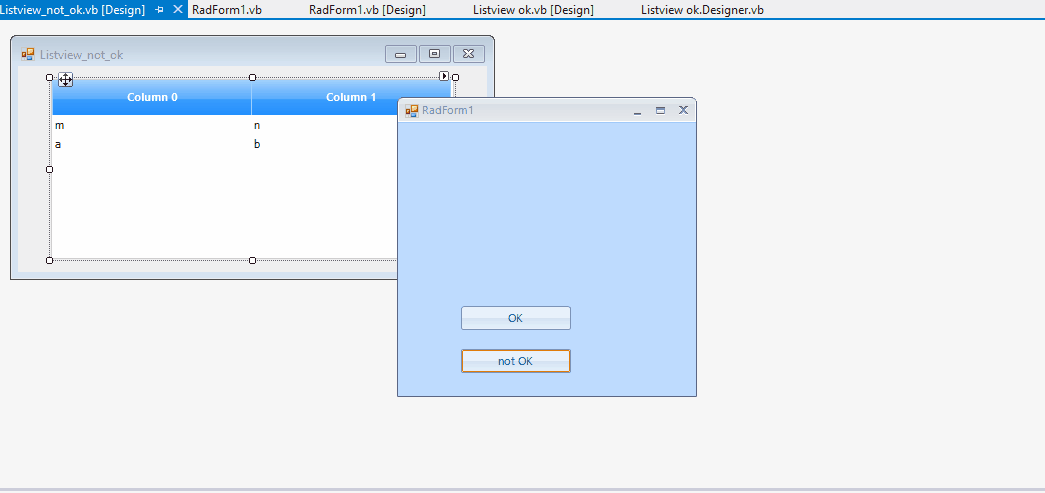Maximize the RadForm1 window

click(x=660, y=111)
